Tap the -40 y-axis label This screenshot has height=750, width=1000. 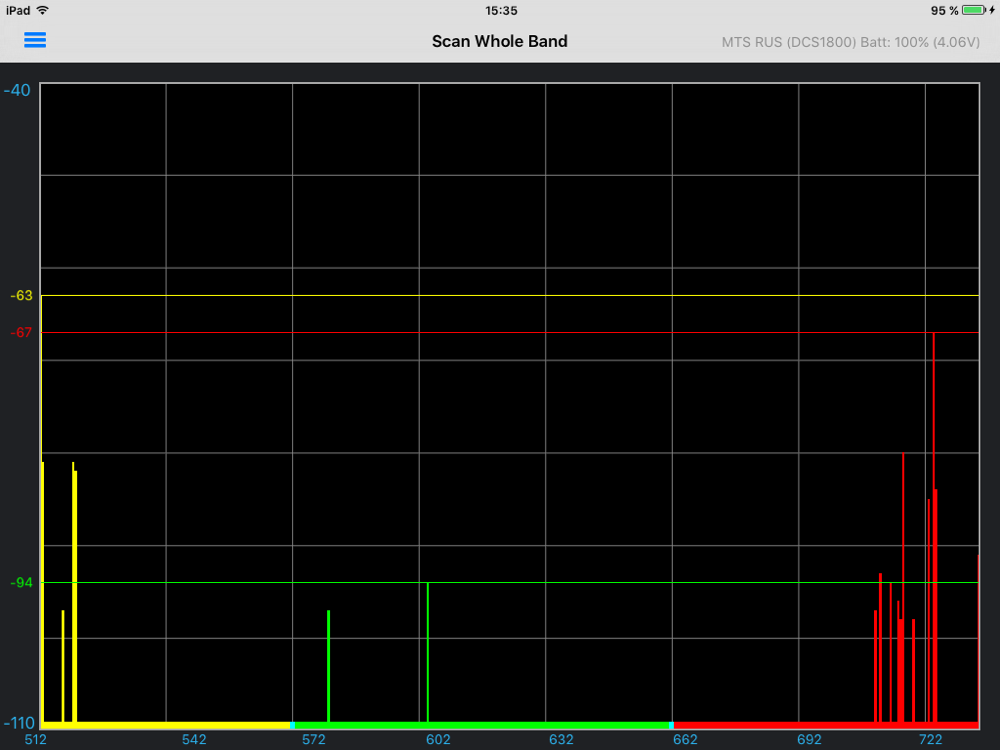[17, 91]
